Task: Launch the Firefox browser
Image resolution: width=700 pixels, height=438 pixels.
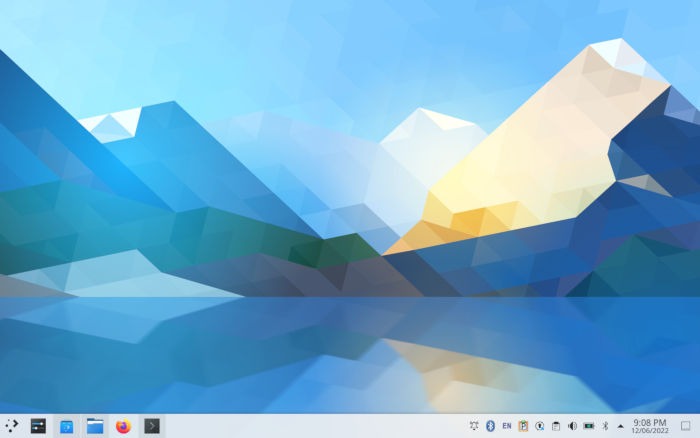Action: click(124, 426)
